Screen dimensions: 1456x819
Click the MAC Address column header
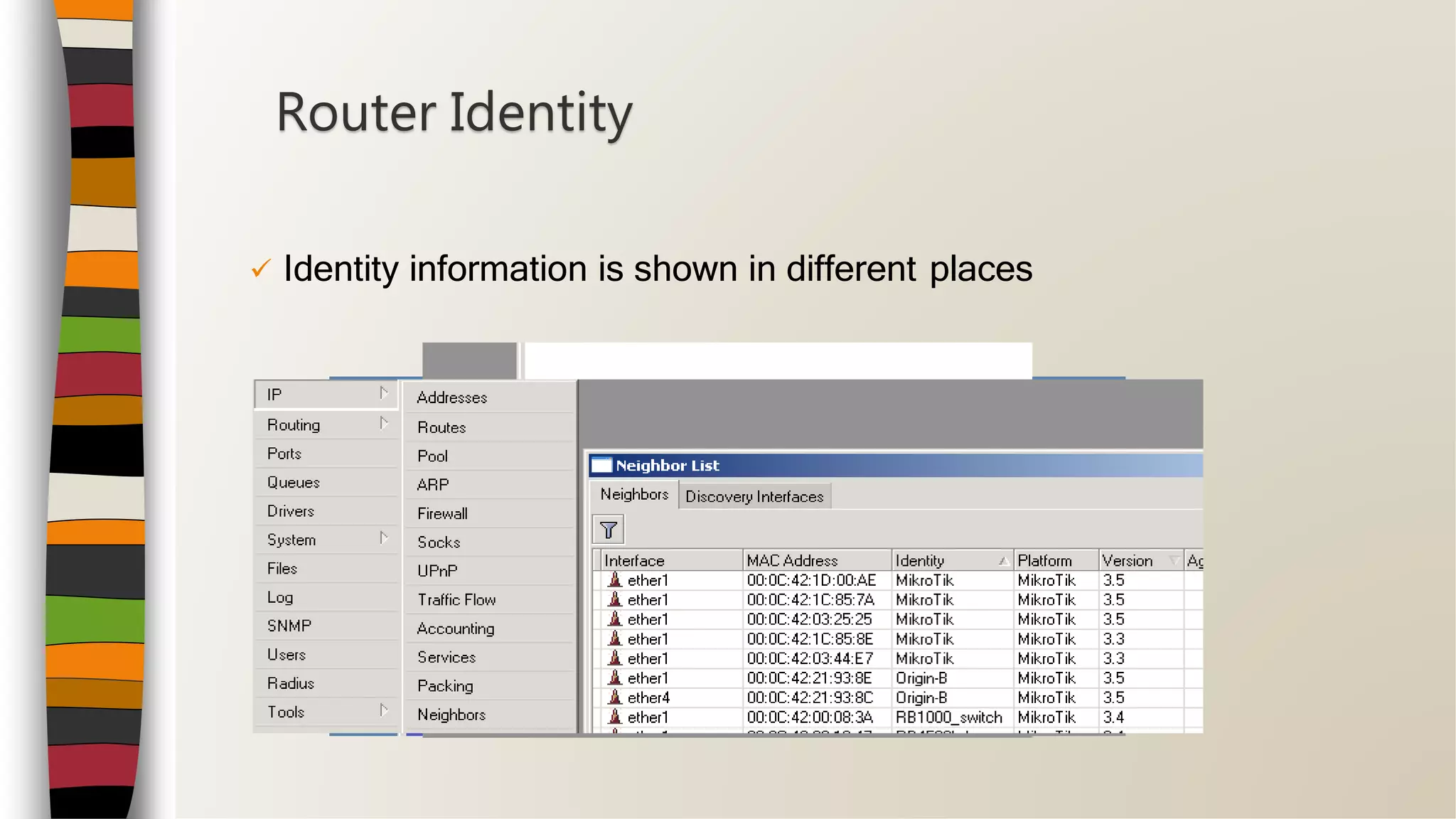click(x=818, y=560)
